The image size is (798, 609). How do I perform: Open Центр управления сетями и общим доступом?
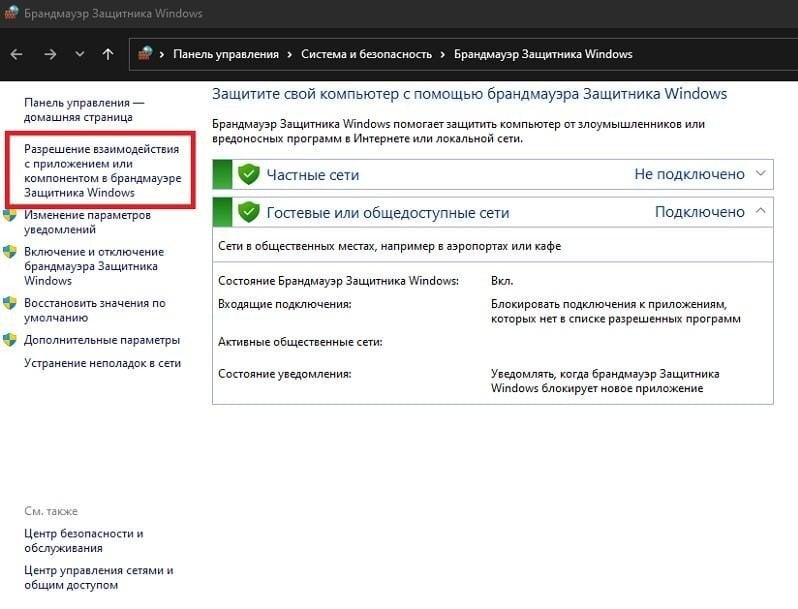[x=99, y=577]
